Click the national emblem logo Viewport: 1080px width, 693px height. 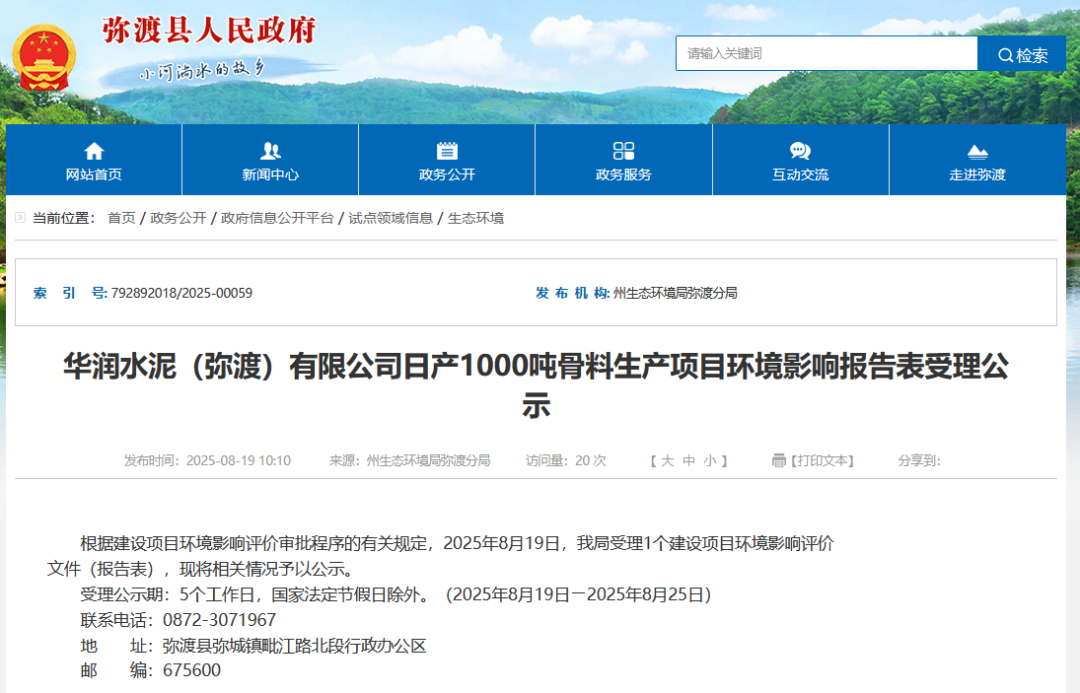tap(43, 58)
